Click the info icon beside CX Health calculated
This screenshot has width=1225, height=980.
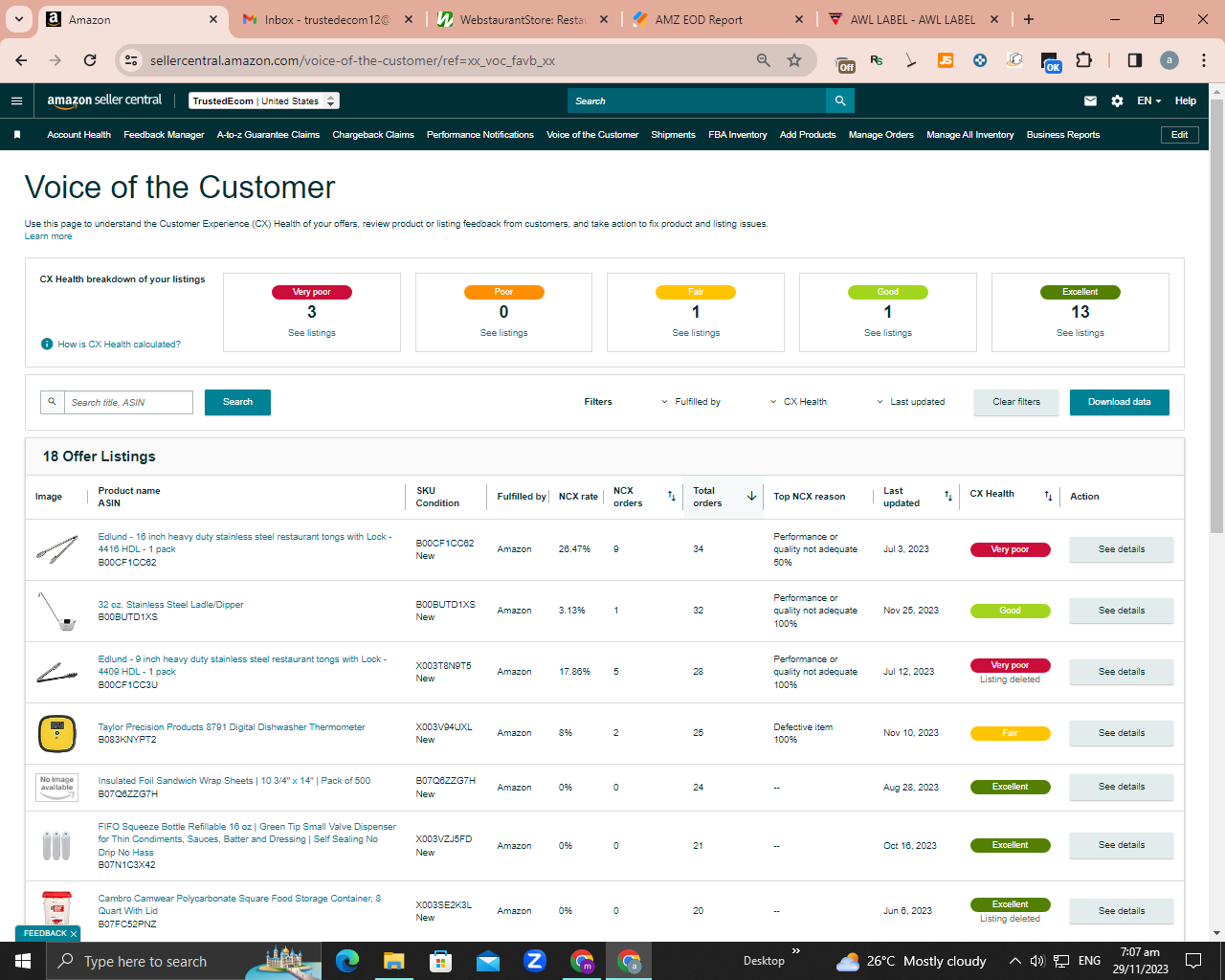(x=46, y=344)
